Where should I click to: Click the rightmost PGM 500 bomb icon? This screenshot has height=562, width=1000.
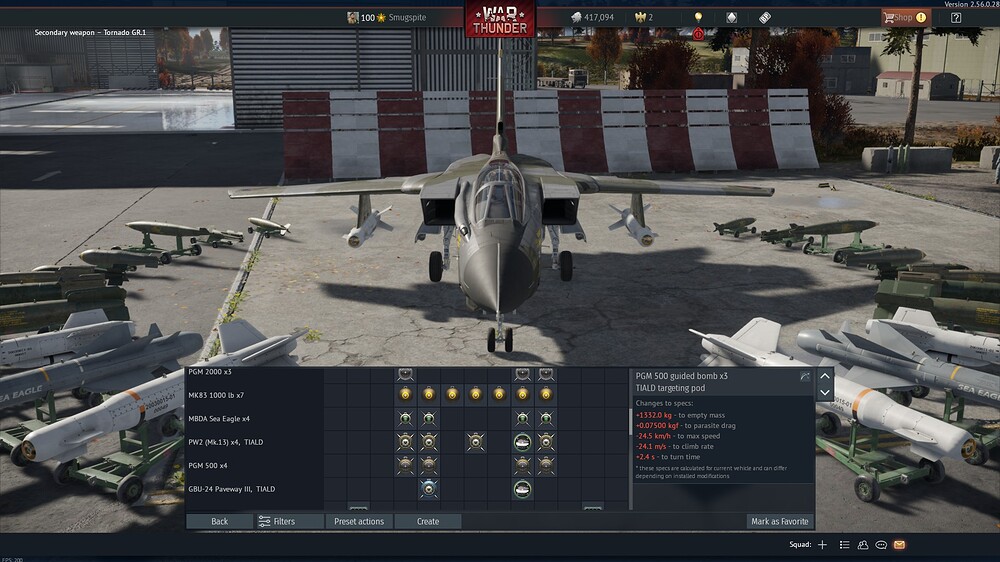[x=546, y=466]
